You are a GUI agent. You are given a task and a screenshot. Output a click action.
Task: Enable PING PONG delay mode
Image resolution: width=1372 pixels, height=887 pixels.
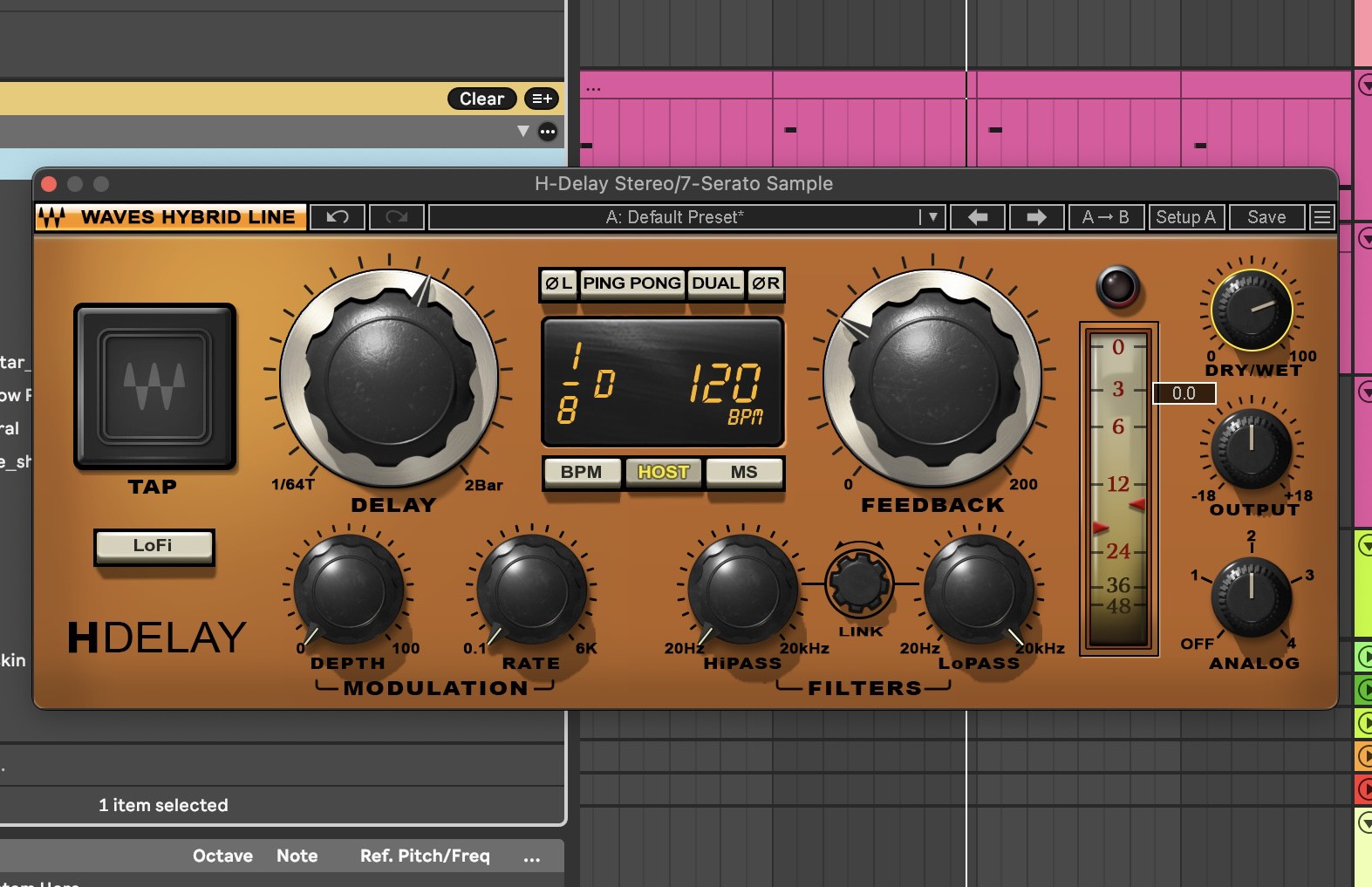631,283
